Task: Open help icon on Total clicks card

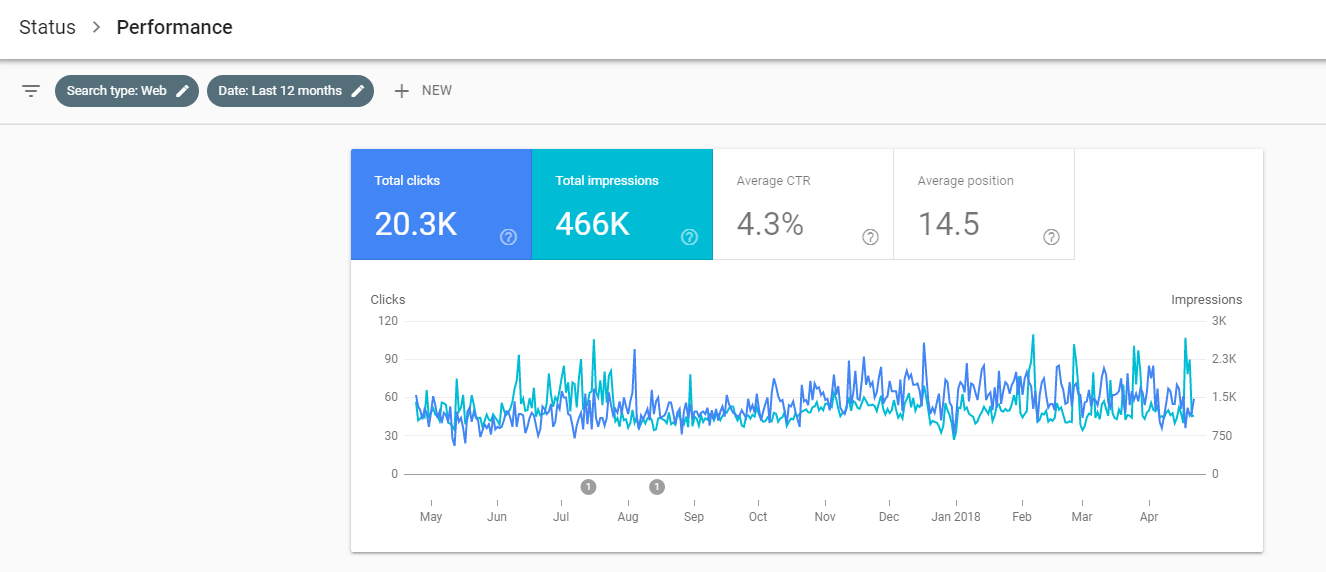Action: [x=508, y=237]
